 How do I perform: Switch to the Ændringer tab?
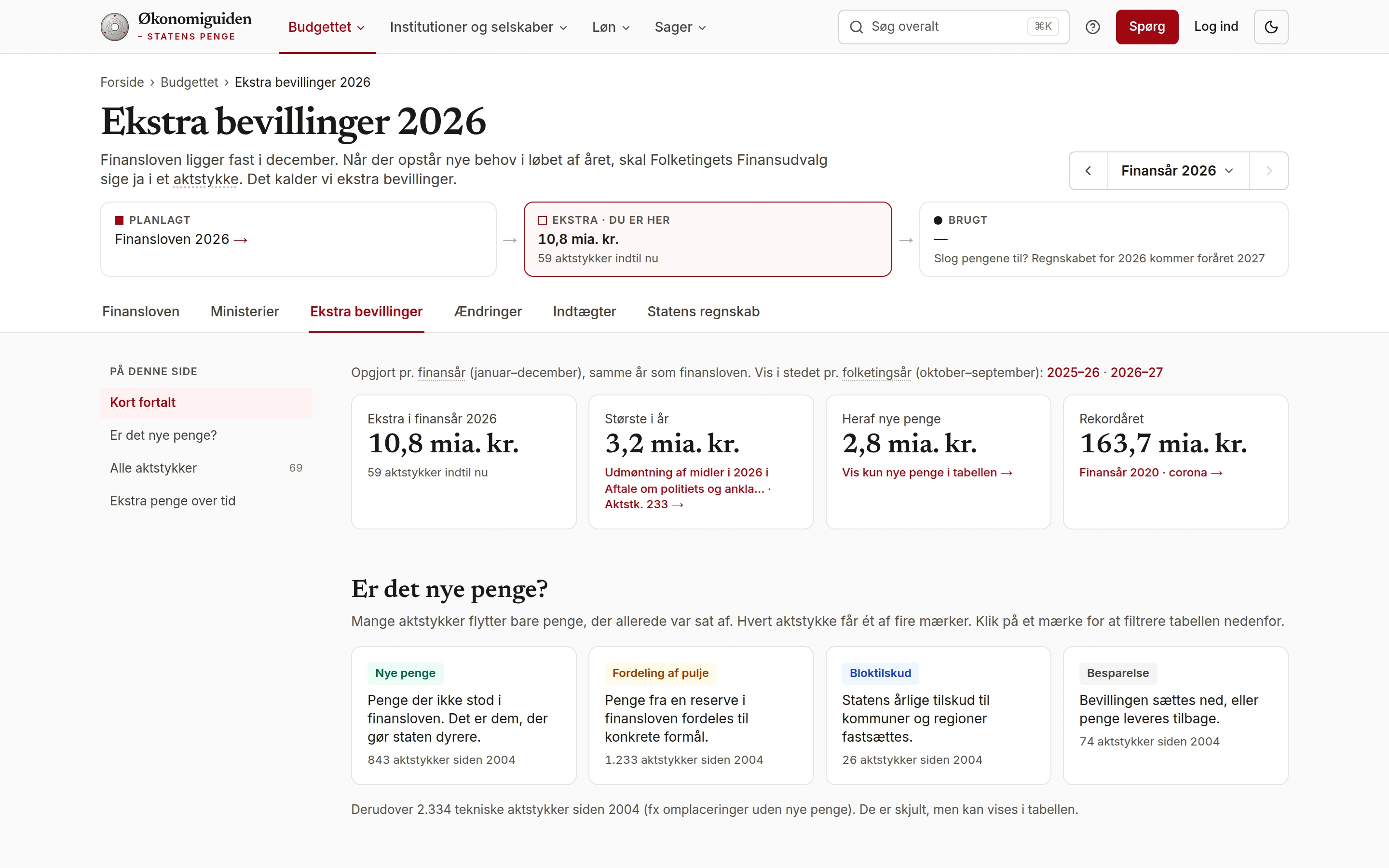[x=488, y=312]
